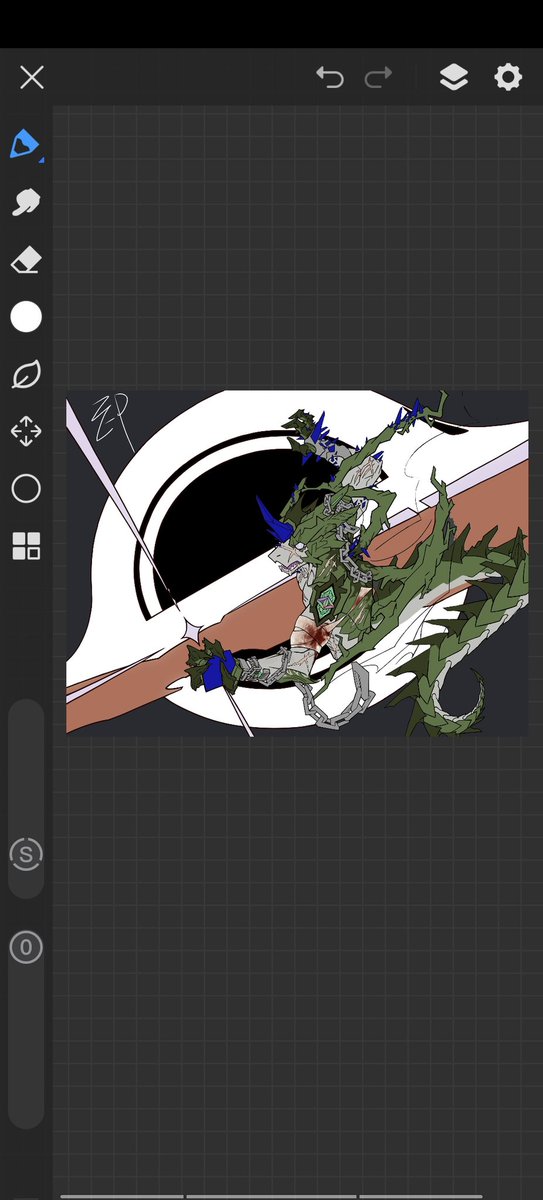543x1200 pixels.
Task: Undo the last stroke
Action: (x=329, y=77)
